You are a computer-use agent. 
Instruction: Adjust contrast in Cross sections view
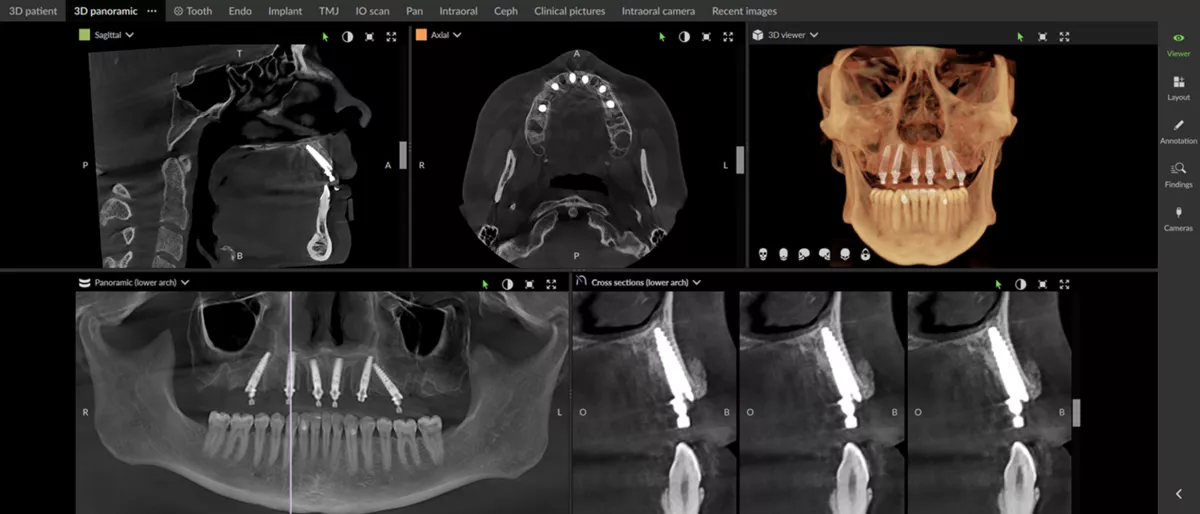coord(1020,284)
